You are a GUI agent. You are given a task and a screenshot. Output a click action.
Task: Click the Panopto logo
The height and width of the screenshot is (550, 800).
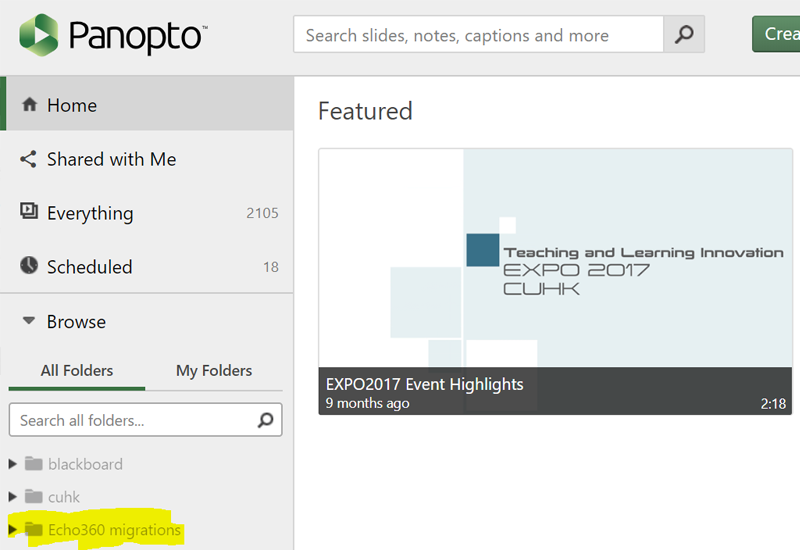click(x=113, y=35)
